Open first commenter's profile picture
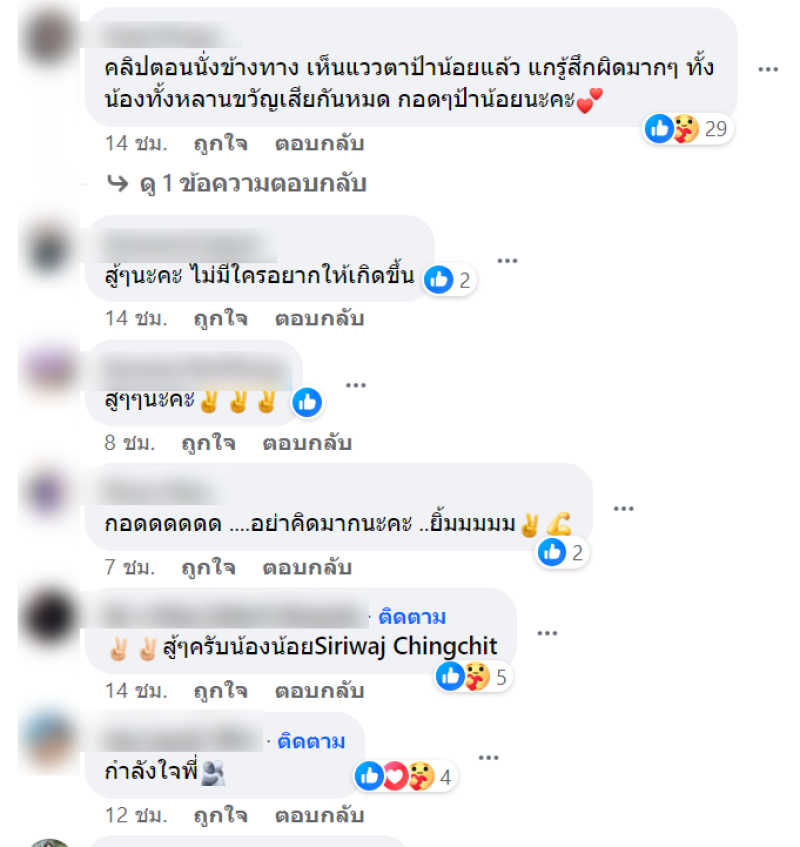Viewport: 800px width, 847px height. coord(50,37)
